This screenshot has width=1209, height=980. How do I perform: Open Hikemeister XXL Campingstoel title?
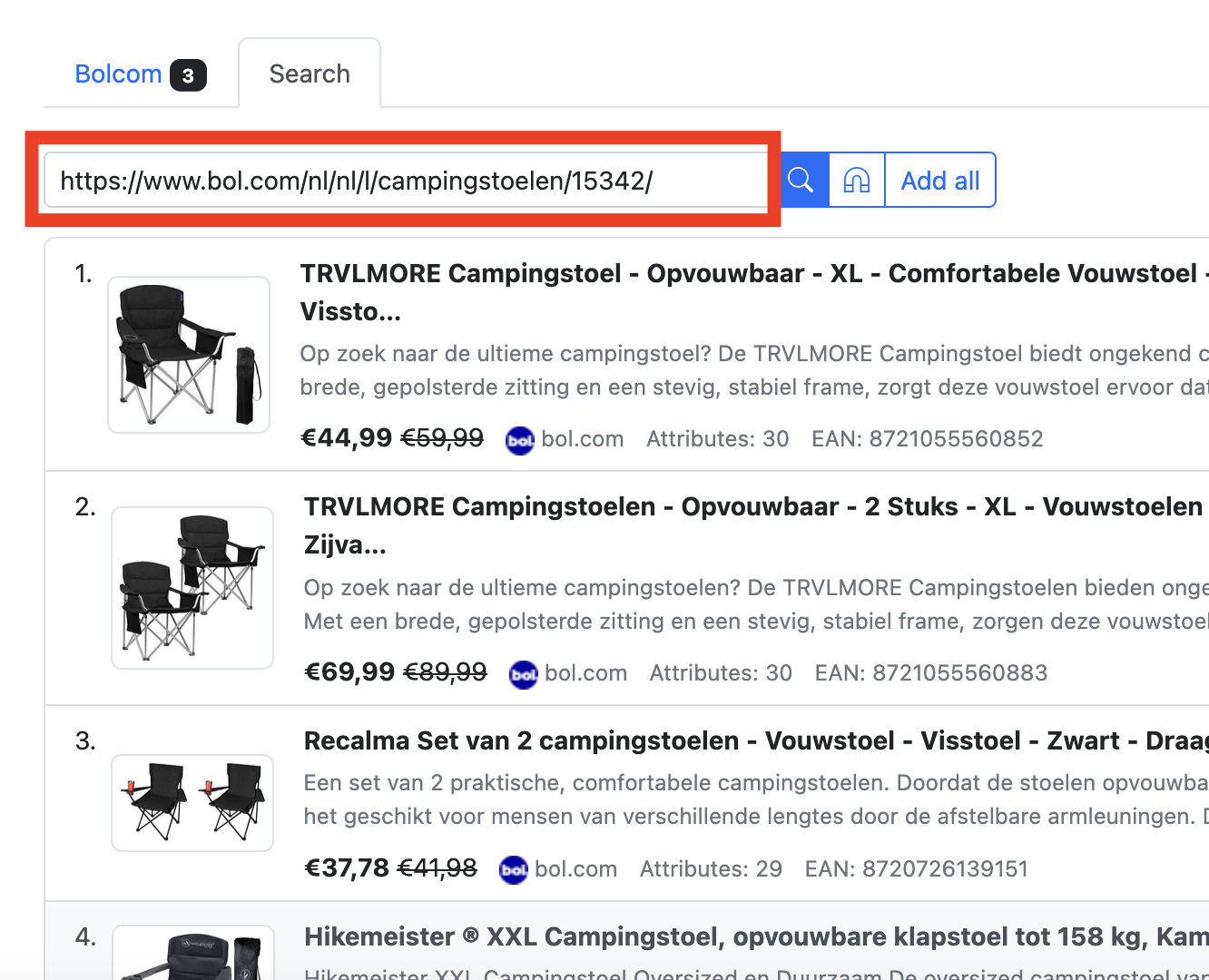[x=755, y=937]
